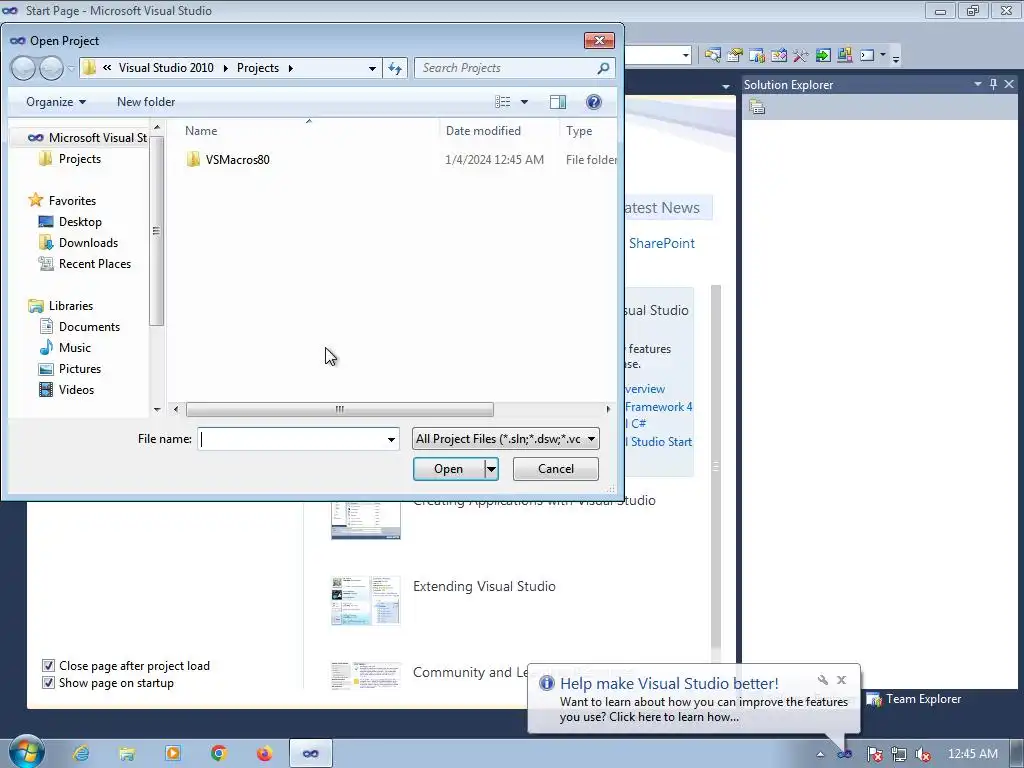Screen dimensions: 1024x768
Task: Click Start Page green arrow toolbar icon
Action: tap(823, 55)
